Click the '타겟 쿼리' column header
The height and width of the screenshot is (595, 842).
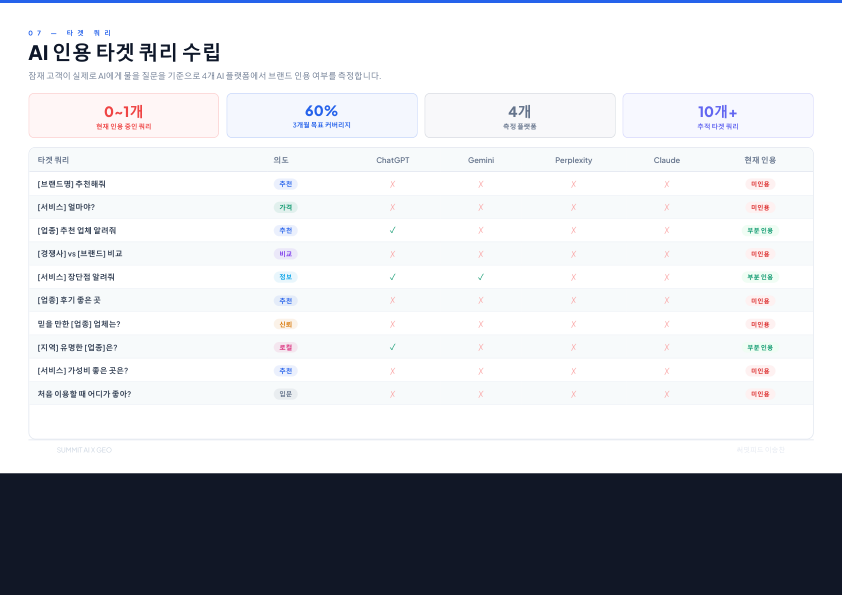(53, 160)
